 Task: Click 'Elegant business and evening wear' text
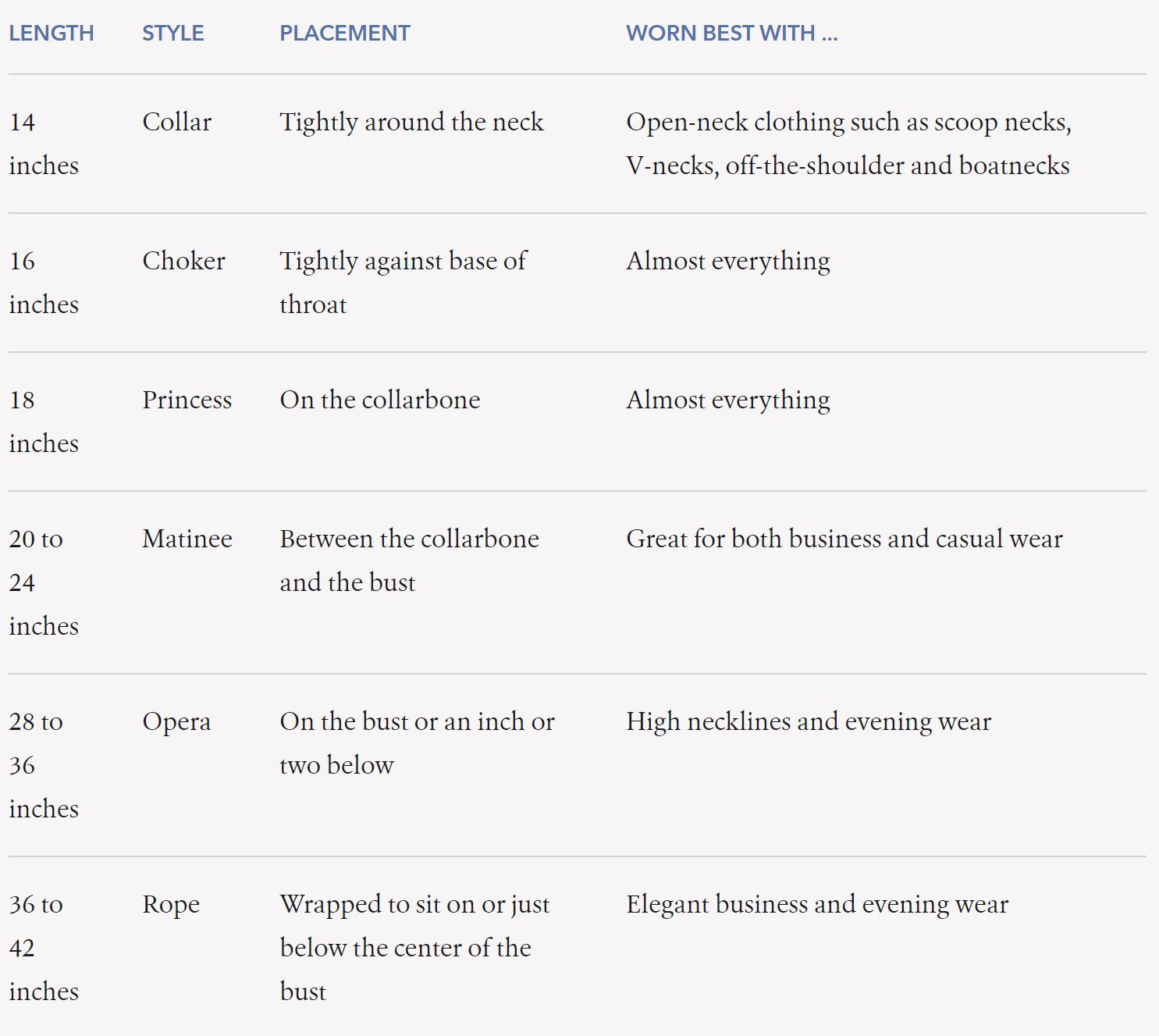[817, 905]
